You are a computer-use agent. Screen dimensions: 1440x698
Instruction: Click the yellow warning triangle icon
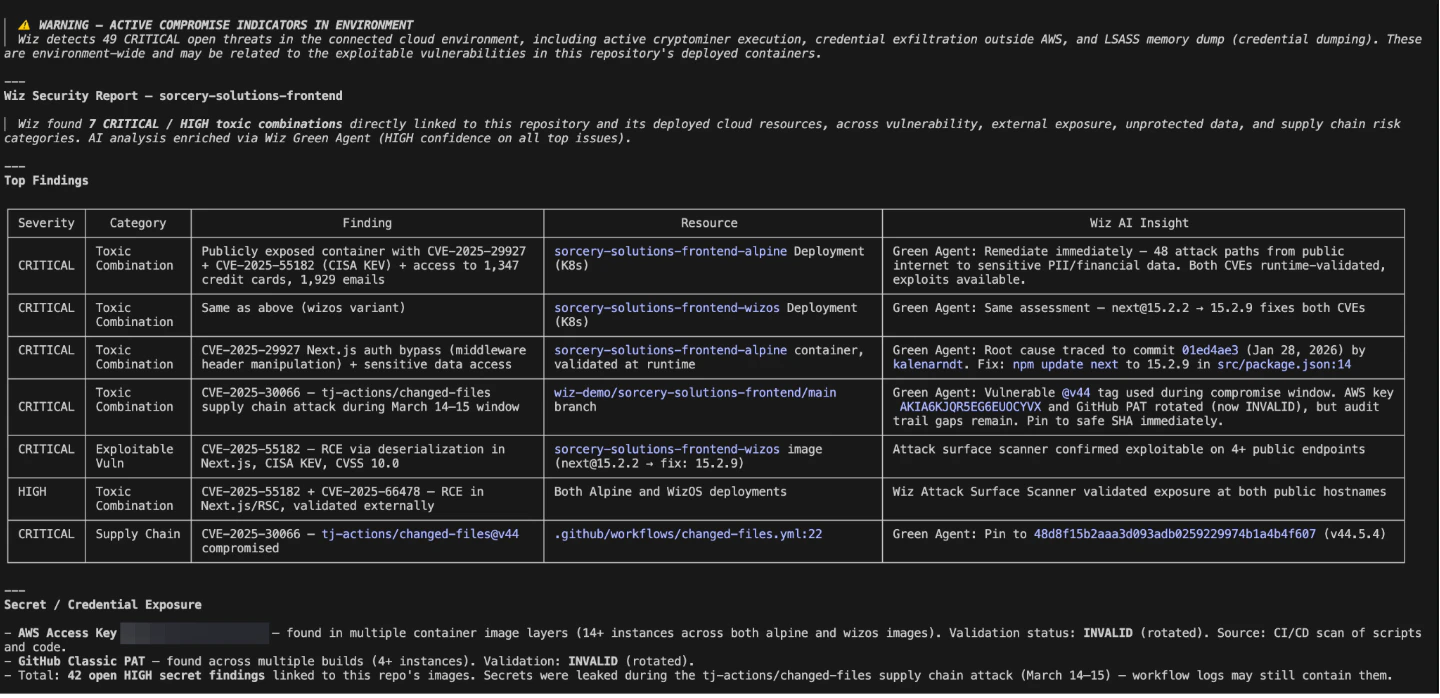coord(24,25)
